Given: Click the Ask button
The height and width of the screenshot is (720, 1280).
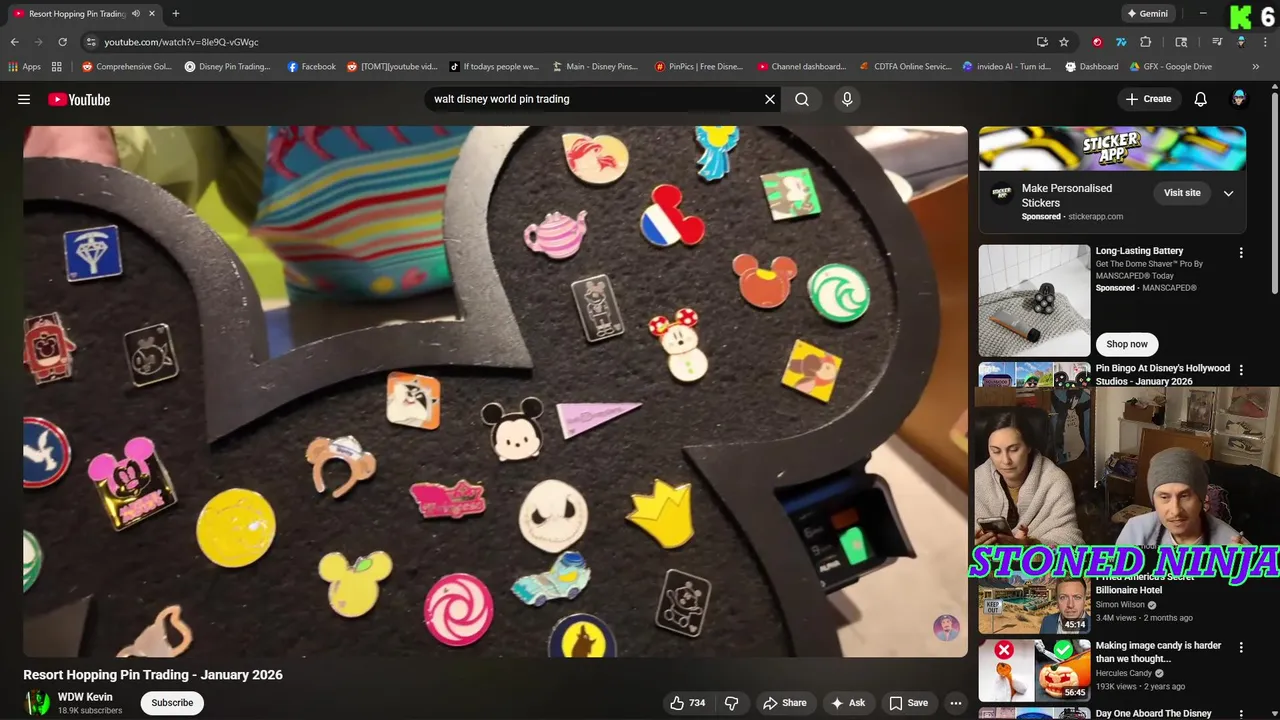Looking at the screenshot, I should pos(847,703).
